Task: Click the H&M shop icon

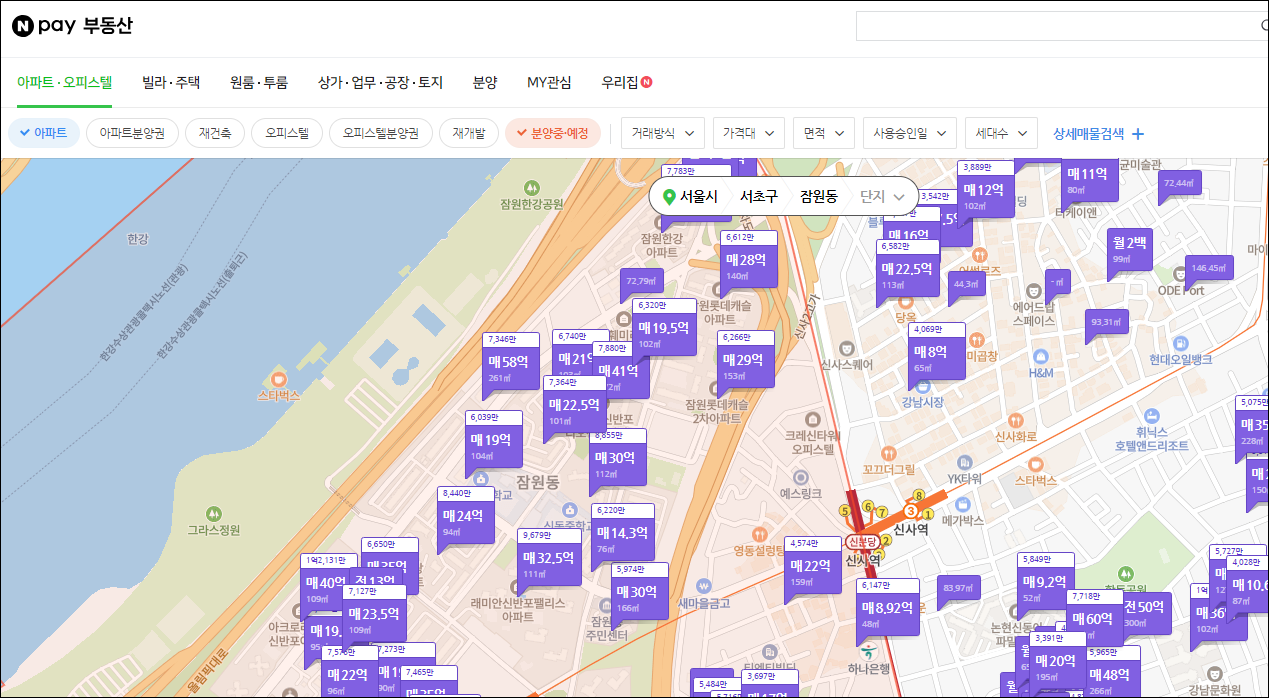Action: click(1041, 356)
